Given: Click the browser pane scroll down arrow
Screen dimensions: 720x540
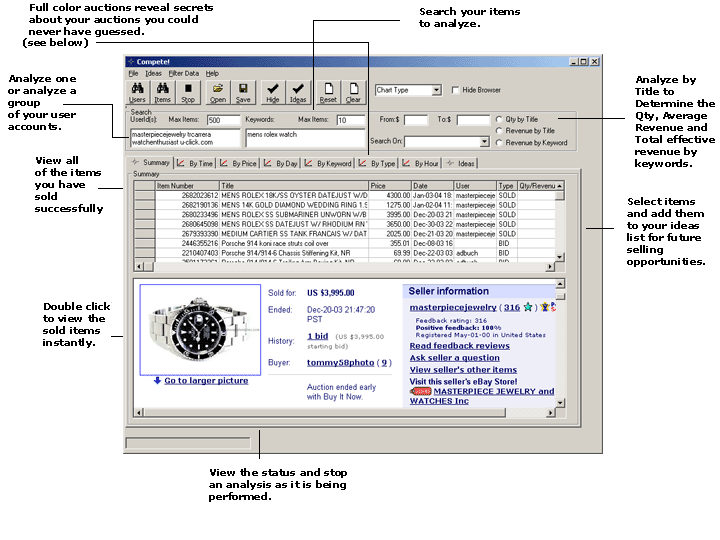Looking at the screenshot, I should pyautogui.click(x=560, y=403).
